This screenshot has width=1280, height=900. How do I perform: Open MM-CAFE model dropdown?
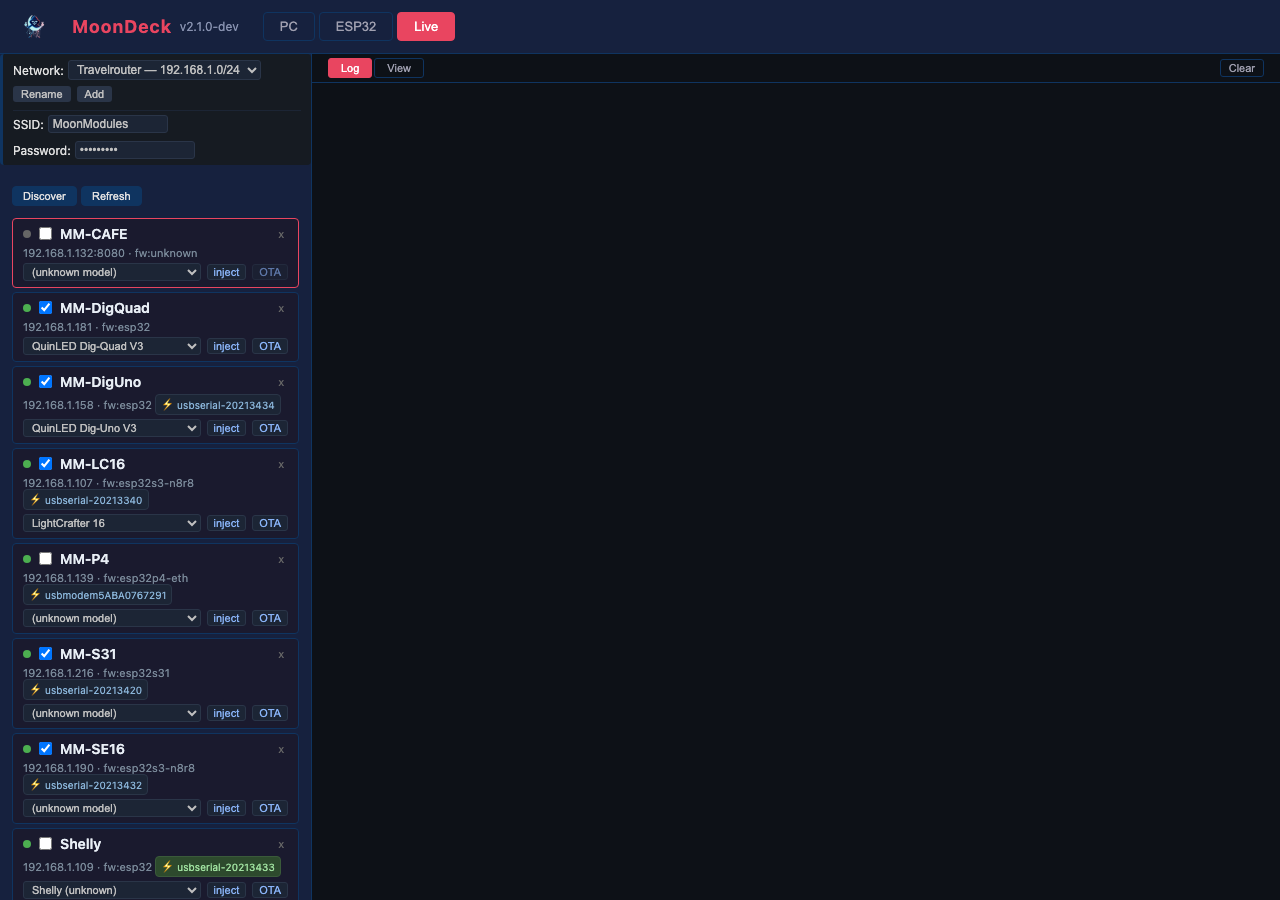pos(112,272)
